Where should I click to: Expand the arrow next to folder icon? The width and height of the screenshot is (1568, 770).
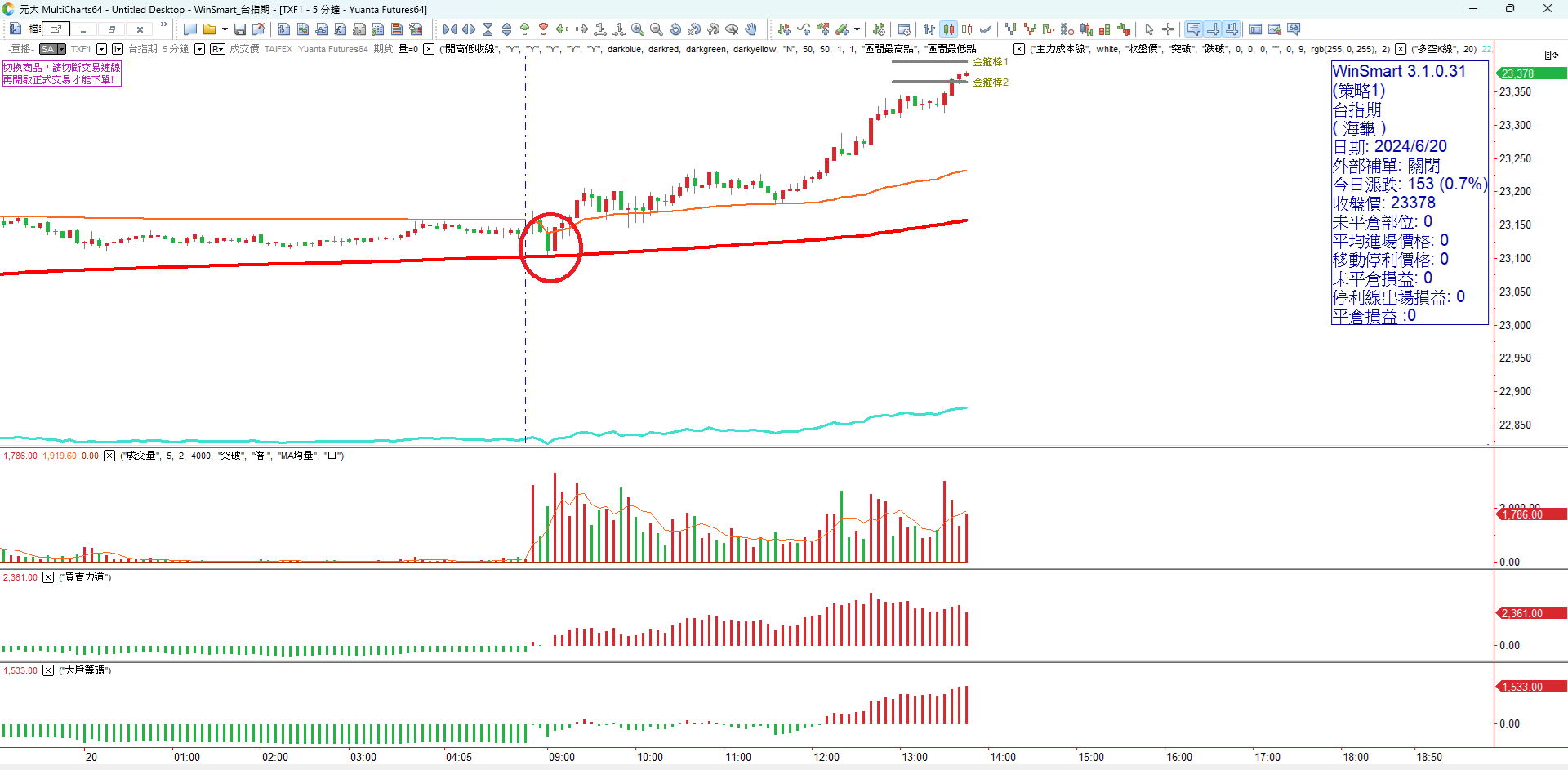click(225, 29)
